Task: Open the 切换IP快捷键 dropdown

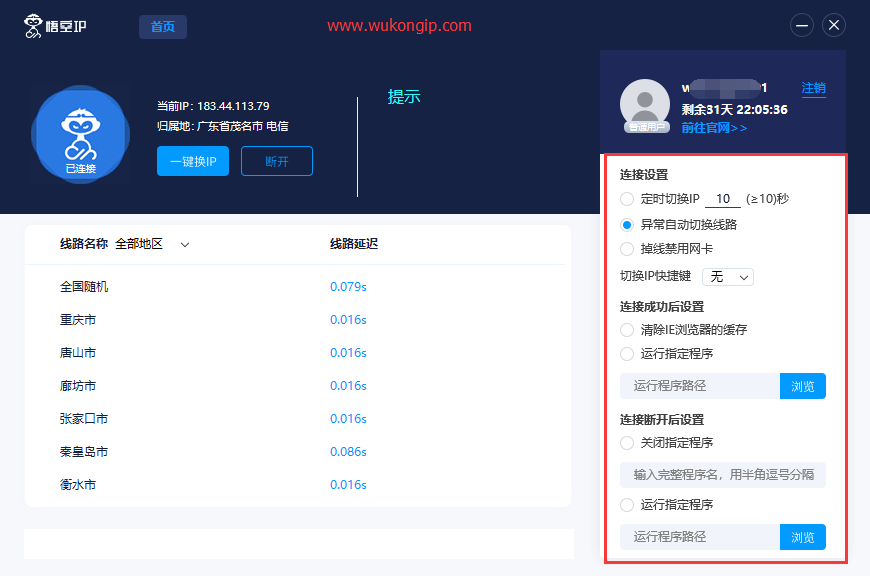Action: click(728, 277)
